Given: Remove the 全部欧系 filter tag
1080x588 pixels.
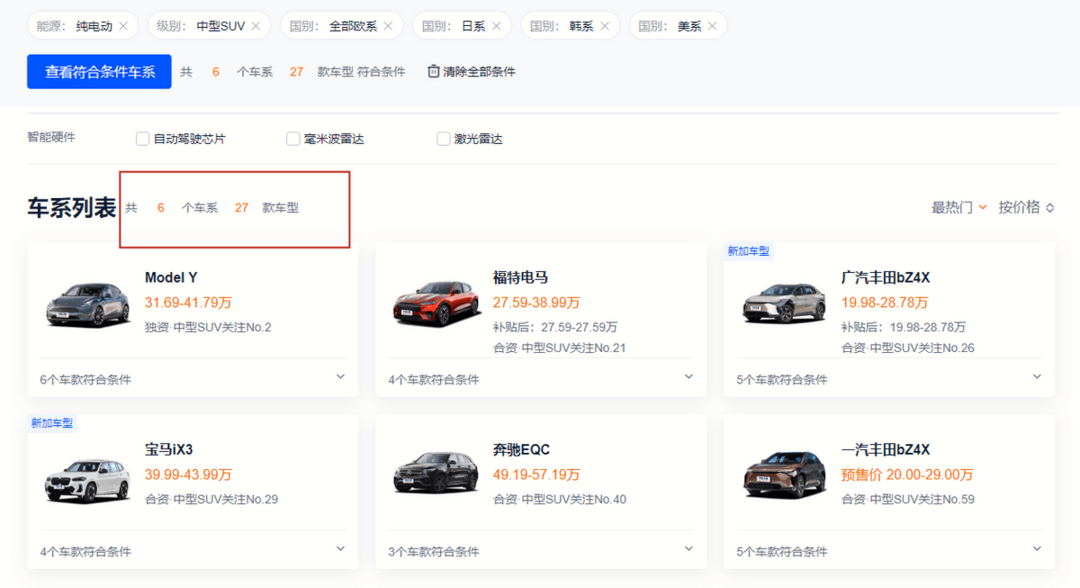Looking at the screenshot, I should [388, 26].
